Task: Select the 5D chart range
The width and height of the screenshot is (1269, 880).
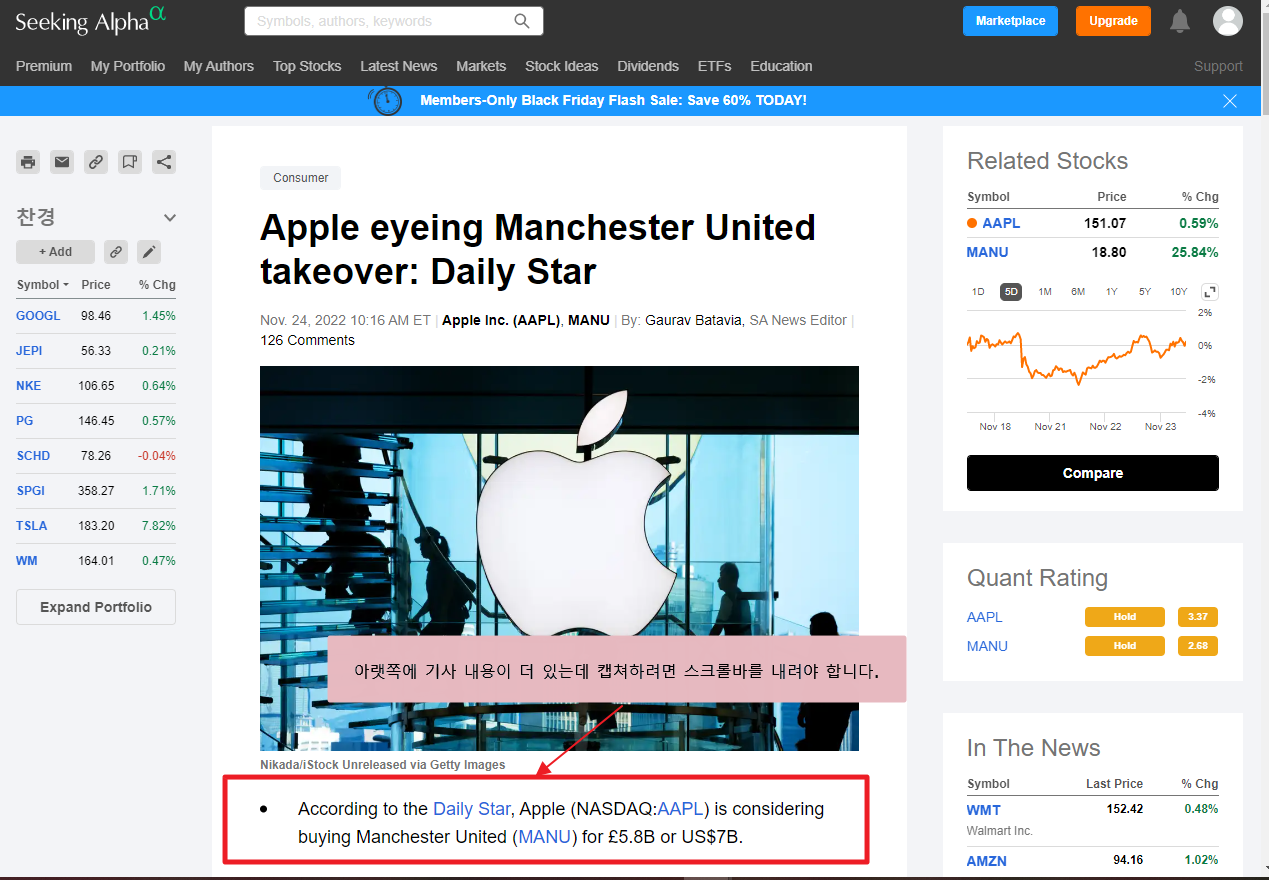Action: 1011,292
